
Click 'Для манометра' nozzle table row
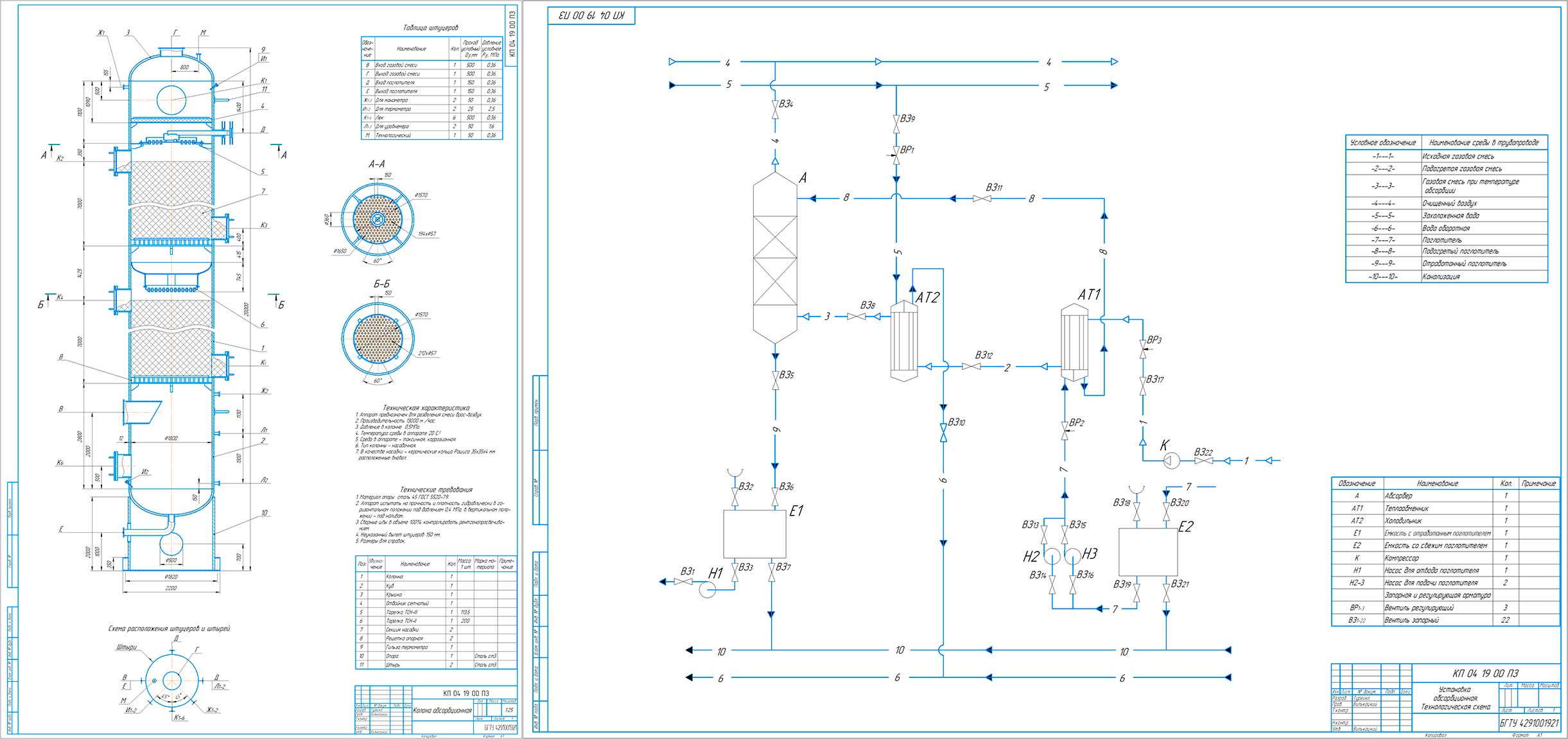(432, 100)
